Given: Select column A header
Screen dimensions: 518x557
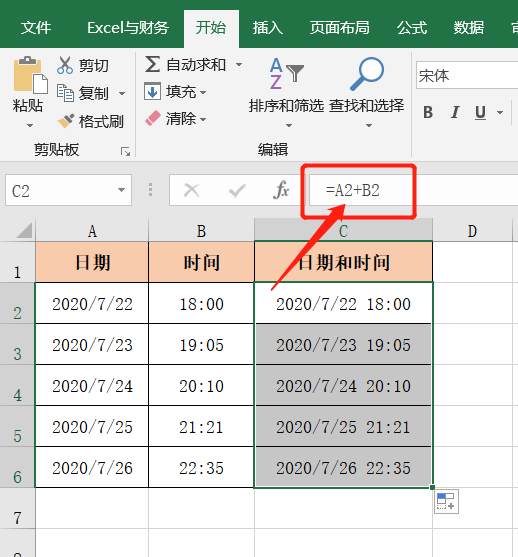Looking at the screenshot, I should pyautogui.click(x=92, y=231).
